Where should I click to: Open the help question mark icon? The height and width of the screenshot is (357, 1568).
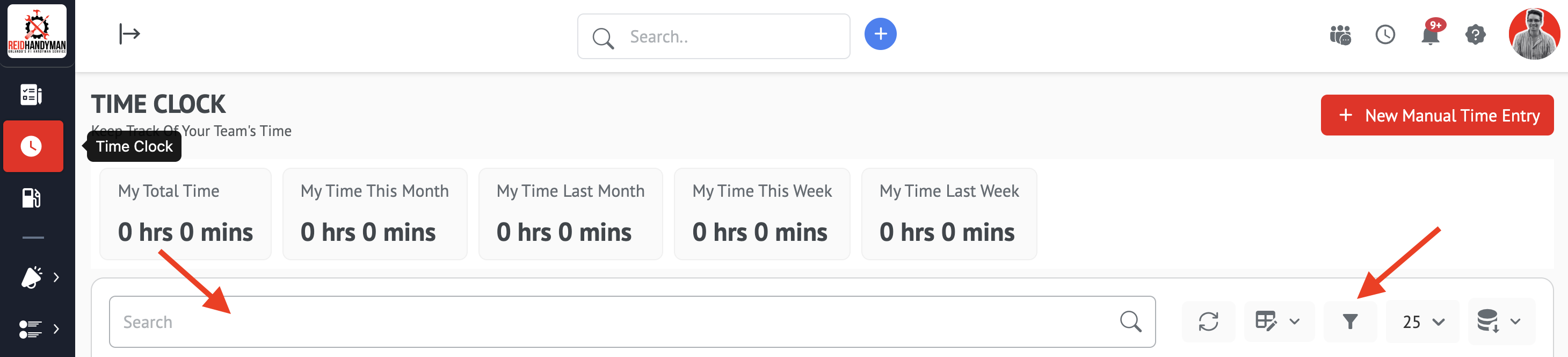(1475, 35)
